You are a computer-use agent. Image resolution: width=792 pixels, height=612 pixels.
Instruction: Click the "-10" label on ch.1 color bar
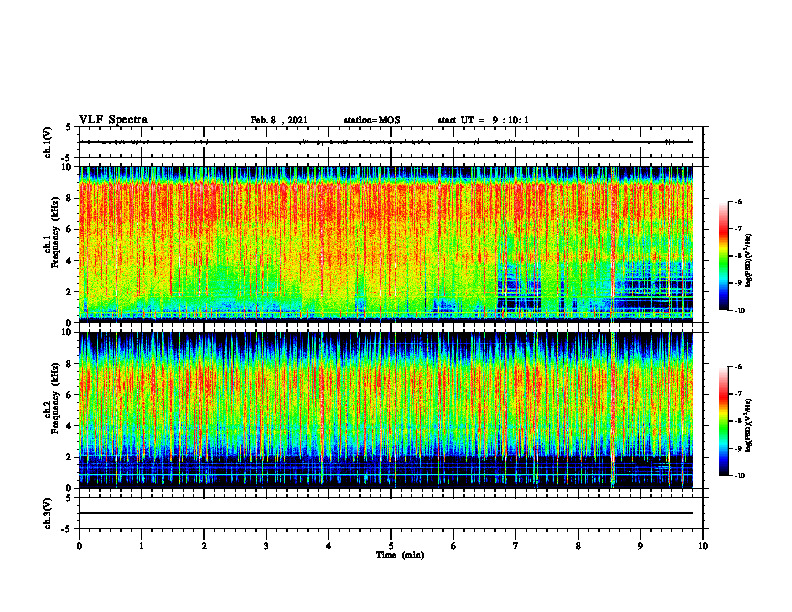click(x=739, y=311)
